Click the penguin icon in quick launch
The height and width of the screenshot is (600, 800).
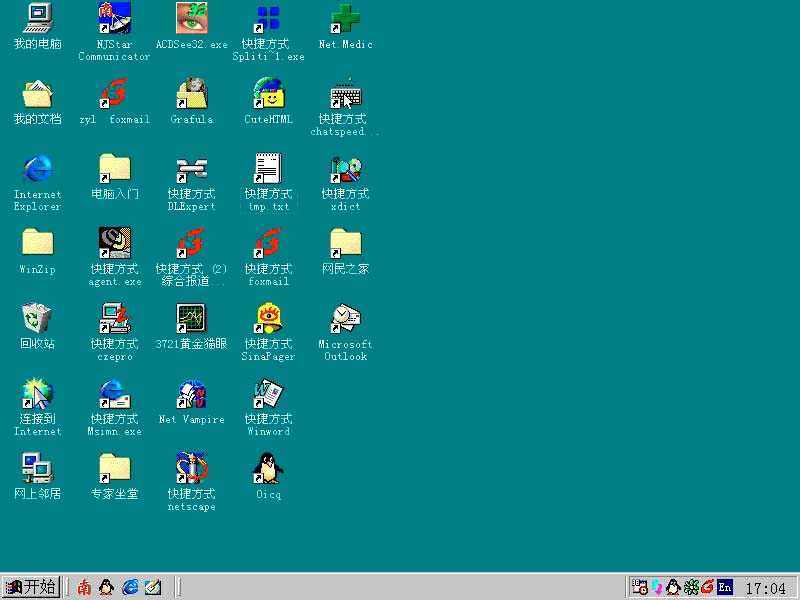tap(107, 587)
